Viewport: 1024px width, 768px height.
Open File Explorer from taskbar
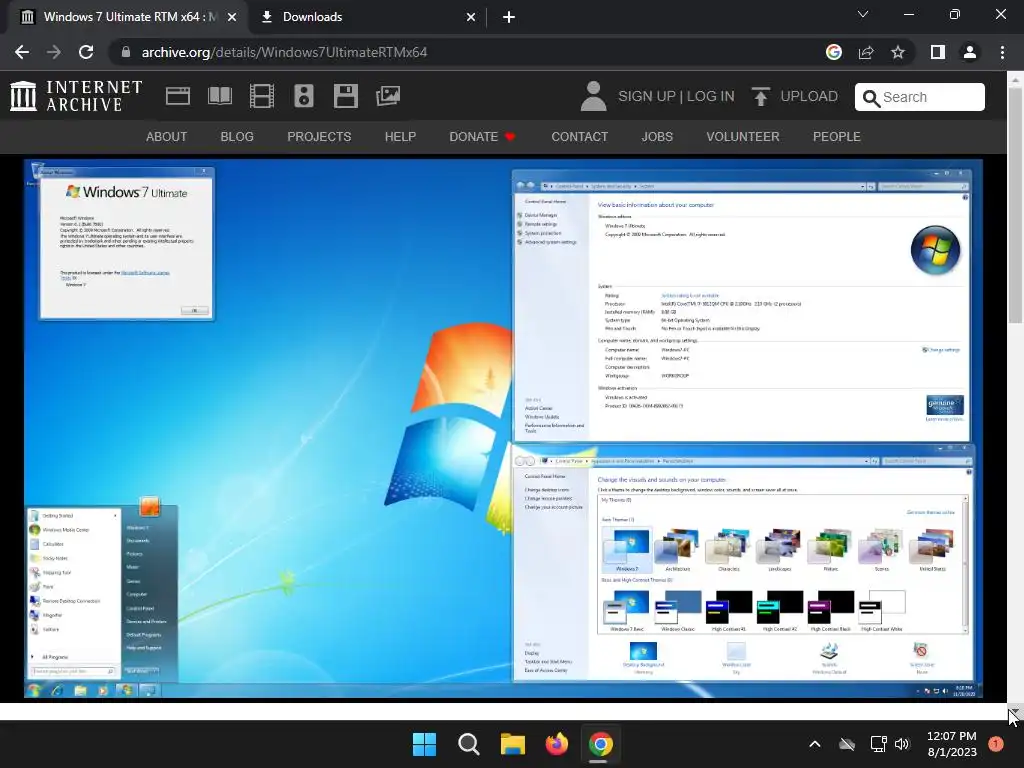tap(513, 744)
